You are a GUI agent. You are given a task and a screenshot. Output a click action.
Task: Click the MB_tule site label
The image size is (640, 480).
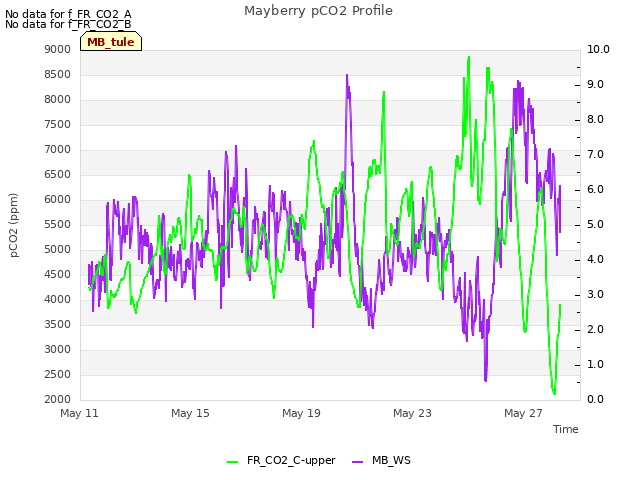pyautogui.click(x=111, y=42)
